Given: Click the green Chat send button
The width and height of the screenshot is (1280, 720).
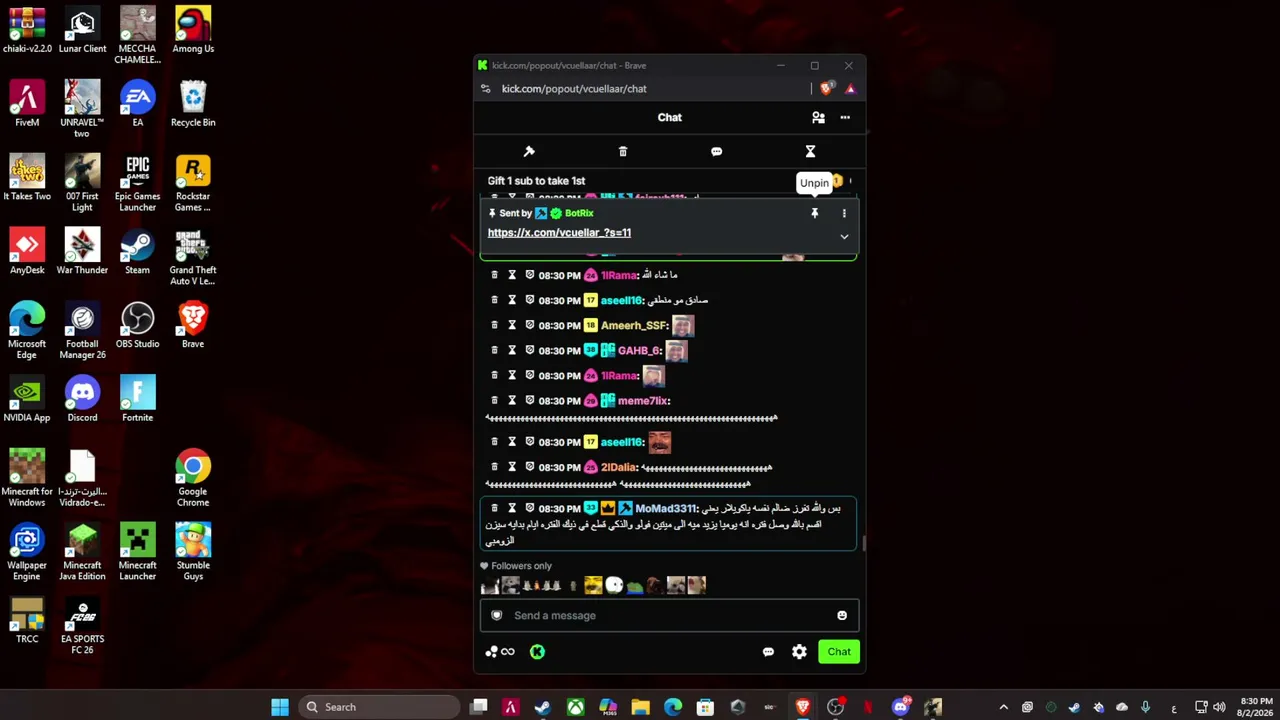Looking at the screenshot, I should point(838,652).
